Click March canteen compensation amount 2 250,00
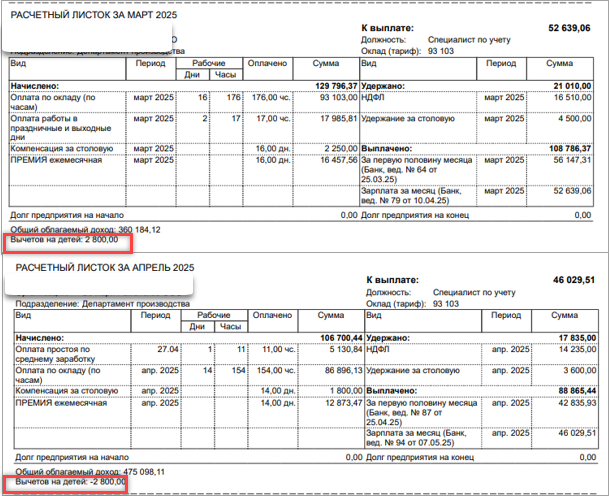This screenshot has width=609, height=496. click(341, 148)
